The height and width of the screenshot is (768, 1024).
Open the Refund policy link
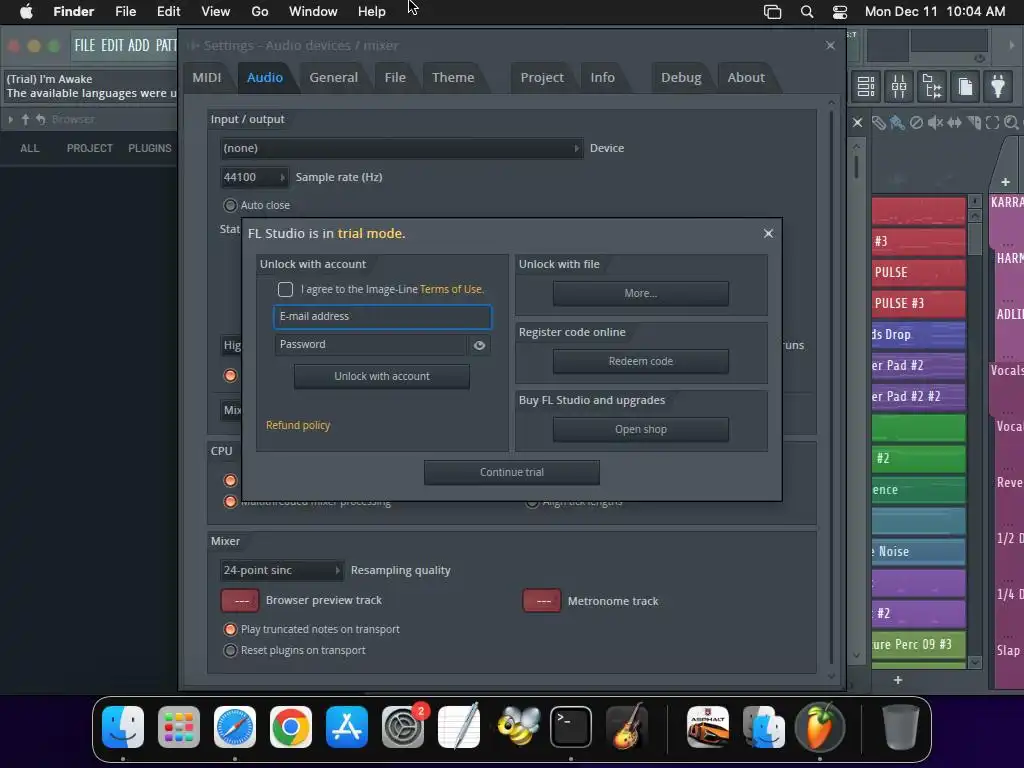298,425
